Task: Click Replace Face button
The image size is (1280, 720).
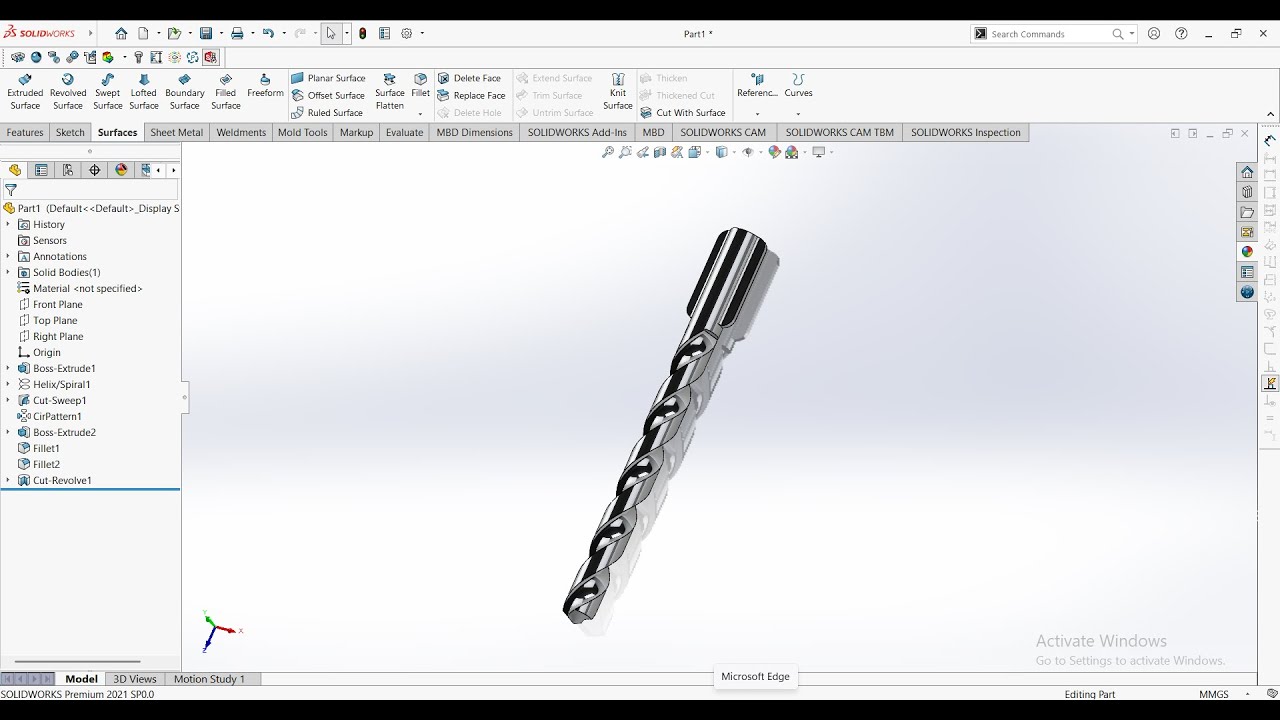Action: tap(471, 96)
